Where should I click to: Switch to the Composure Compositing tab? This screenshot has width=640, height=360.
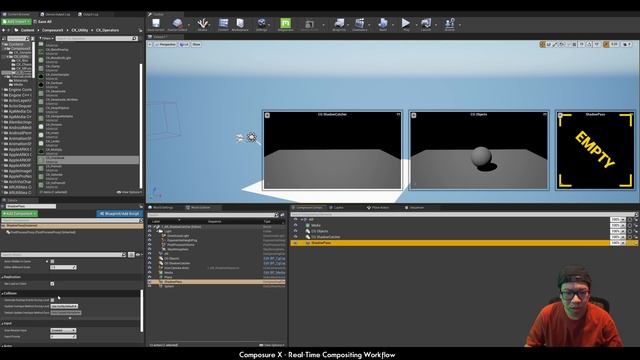[309, 208]
